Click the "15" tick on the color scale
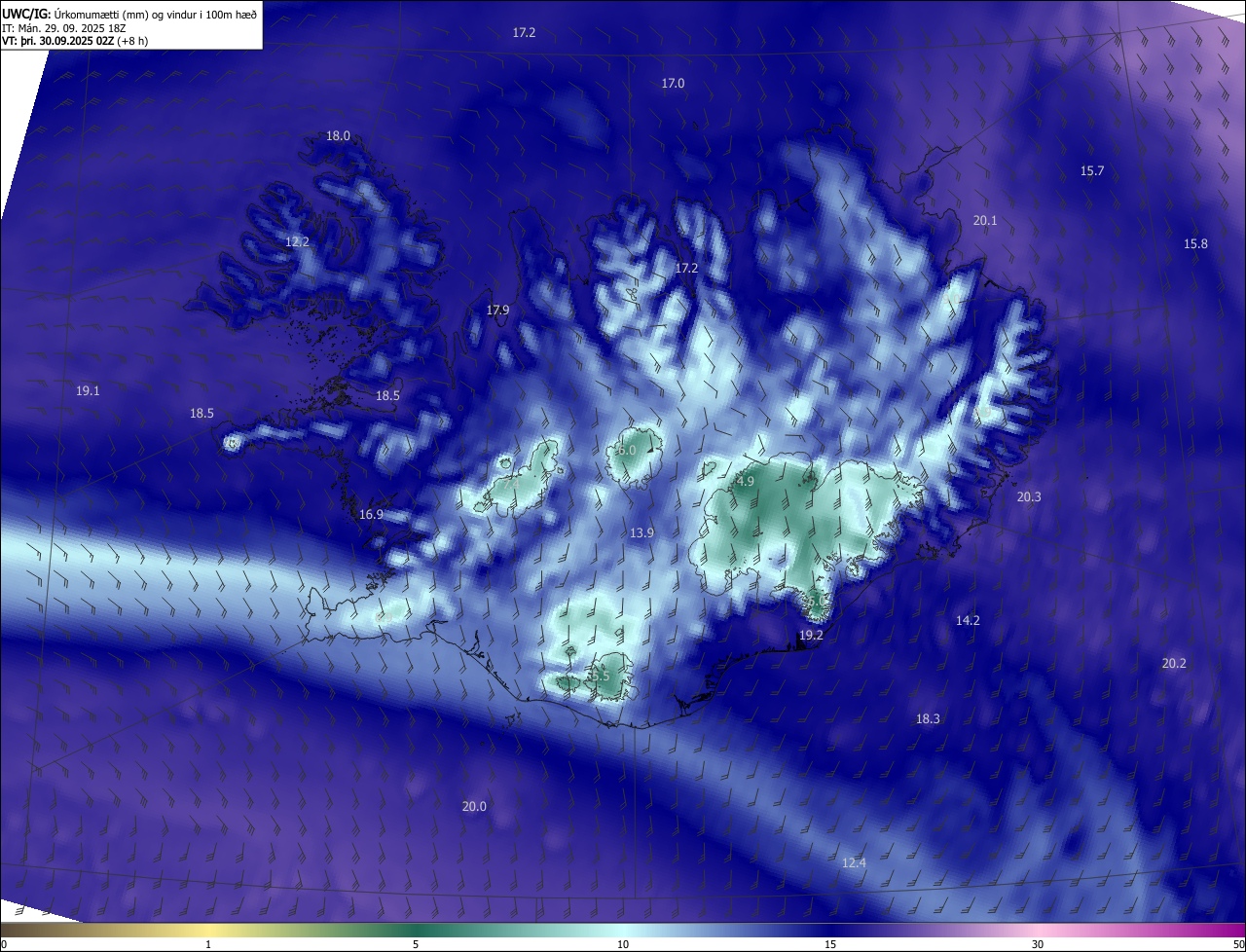The image size is (1246, 952). (x=830, y=945)
